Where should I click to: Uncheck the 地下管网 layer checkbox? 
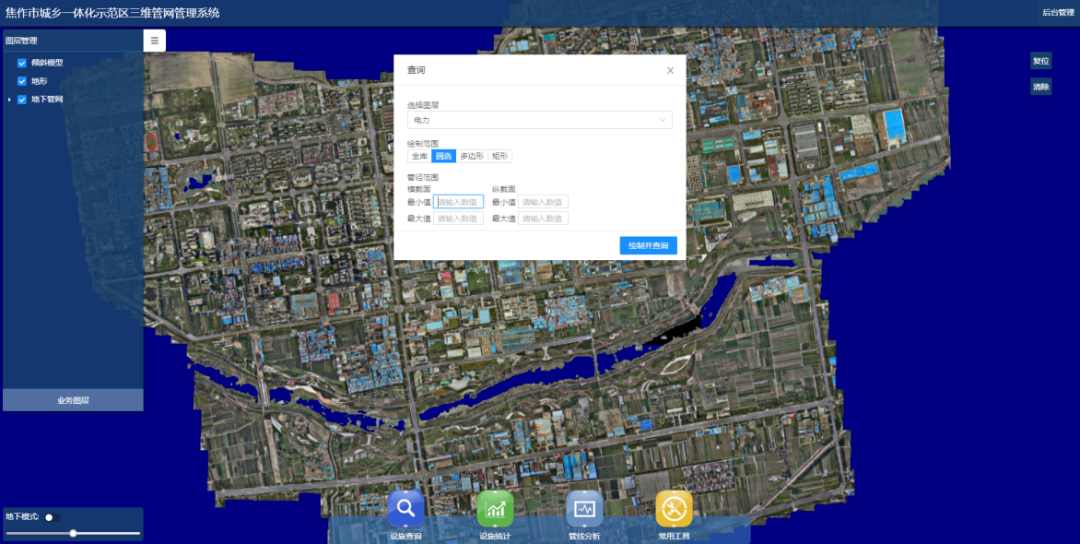(22, 99)
